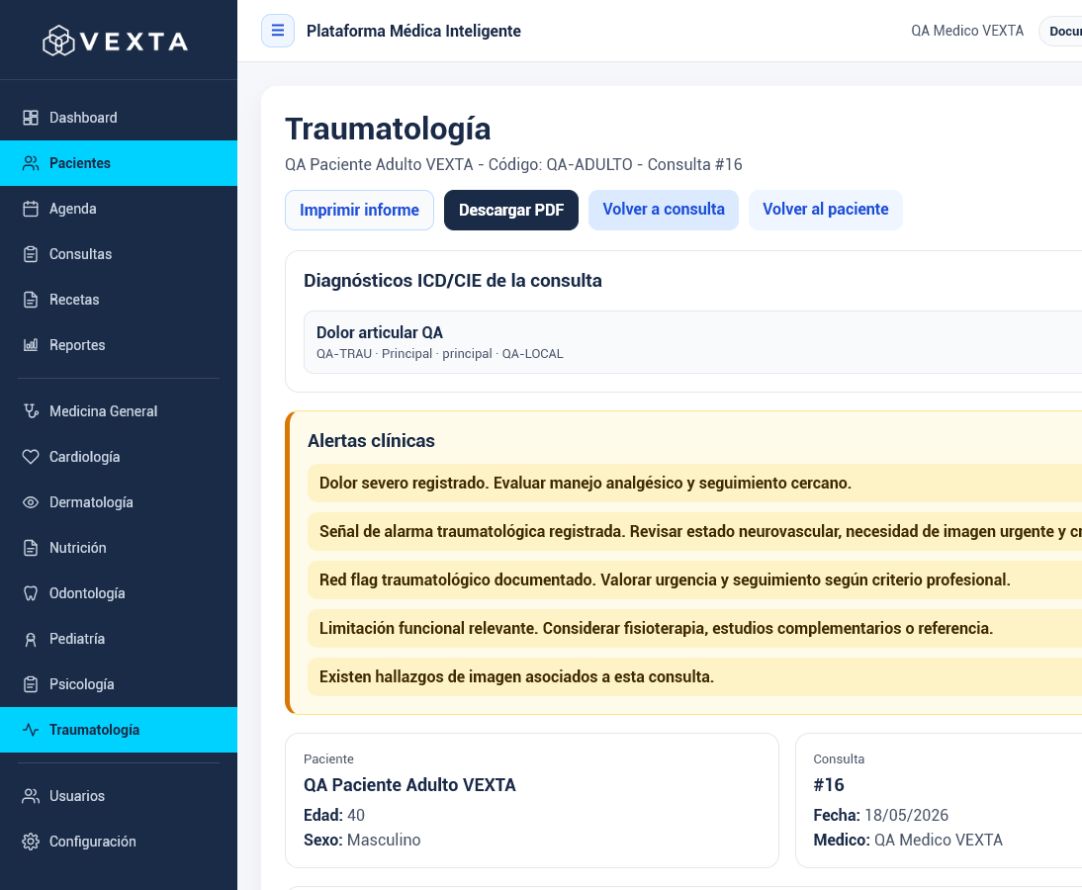Click the Psicología clipboard icon

(30, 684)
